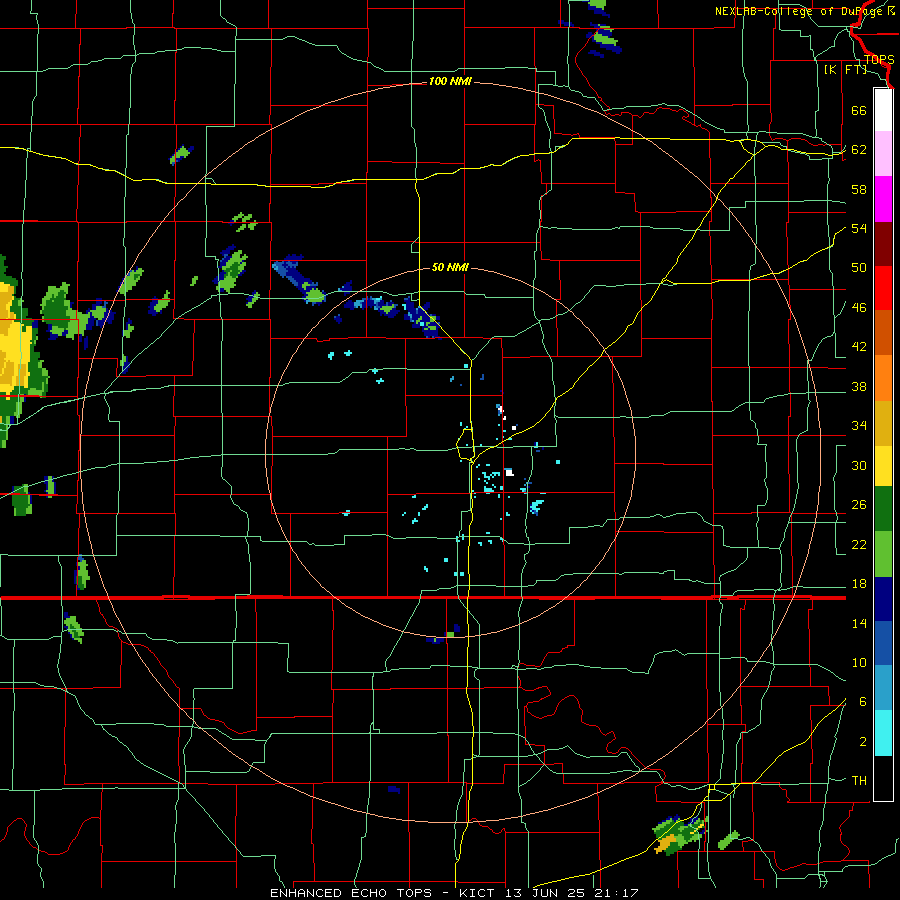
Task: Click the NEXLAB-College of DuPage credit text
Action: 804,11
